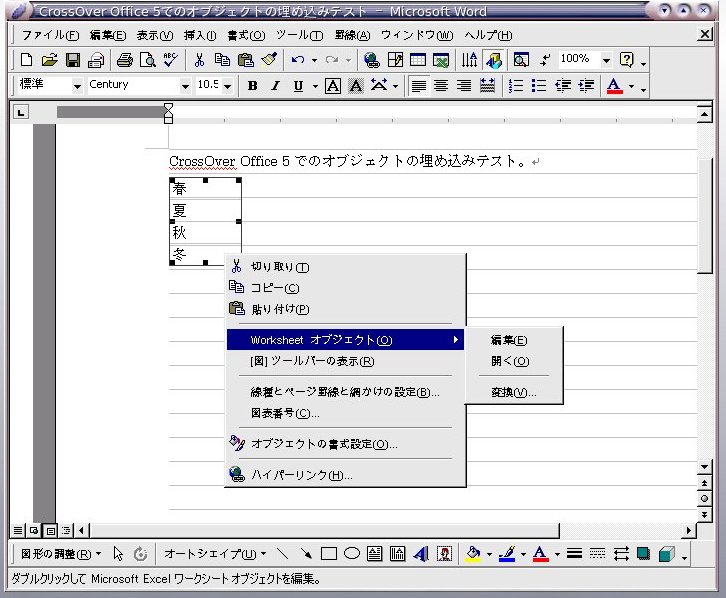The image size is (726, 598).
Task: Click the Numbered list icon
Action: 515,86
